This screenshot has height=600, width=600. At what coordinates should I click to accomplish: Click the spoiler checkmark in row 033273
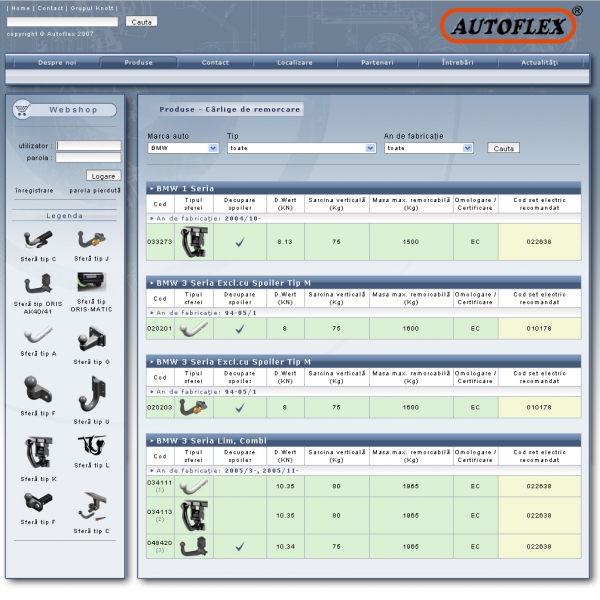240,242
